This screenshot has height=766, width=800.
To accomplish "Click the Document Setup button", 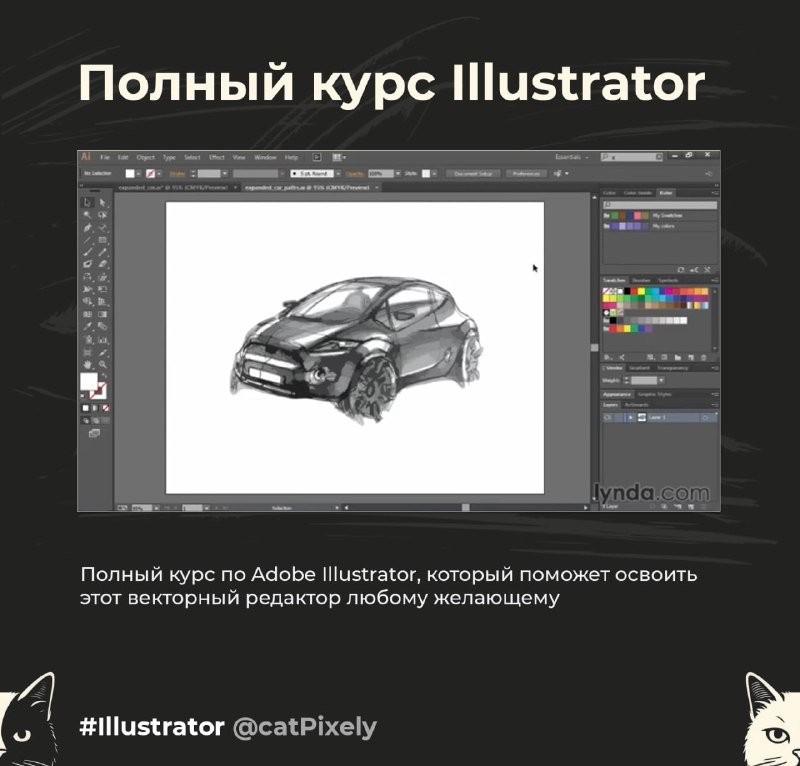I will pos(473,174).
